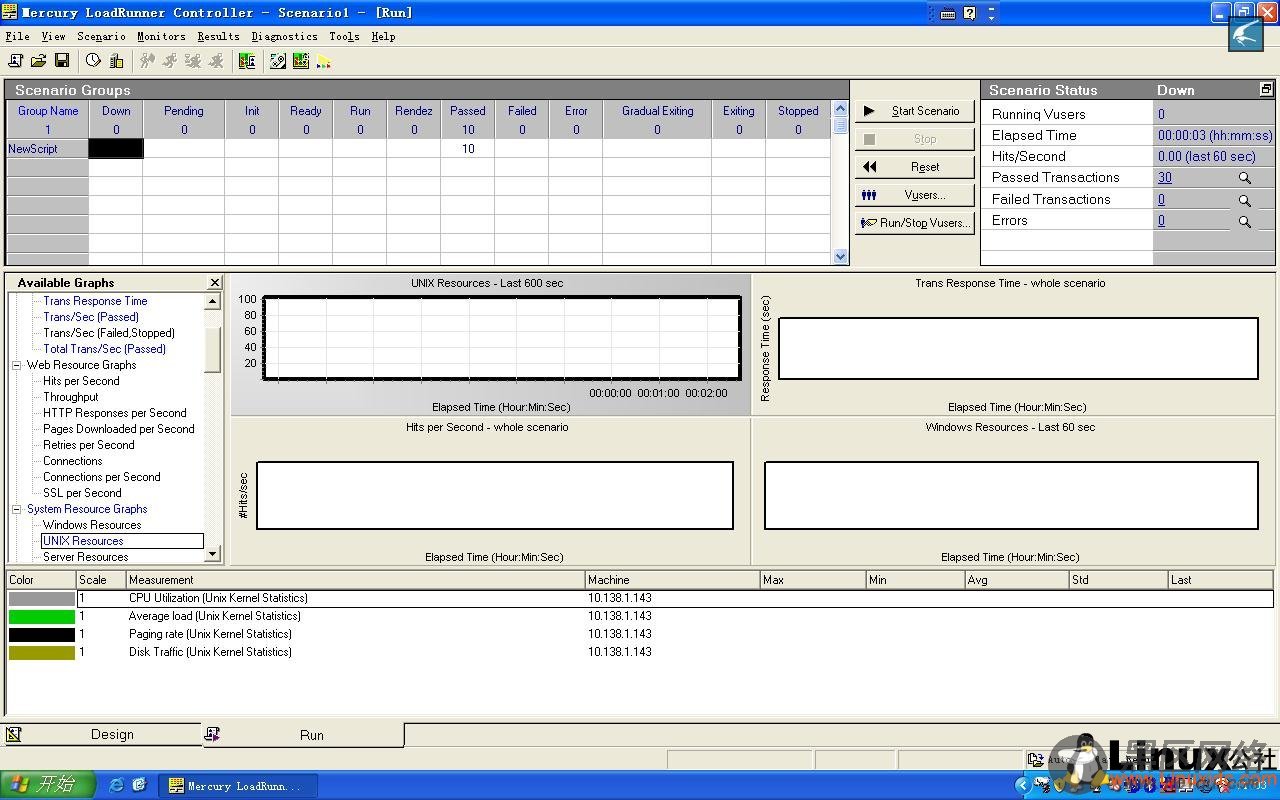Close the Available Graphs panel
Screen dimensions: 1280x800
[x=214, y=283]
